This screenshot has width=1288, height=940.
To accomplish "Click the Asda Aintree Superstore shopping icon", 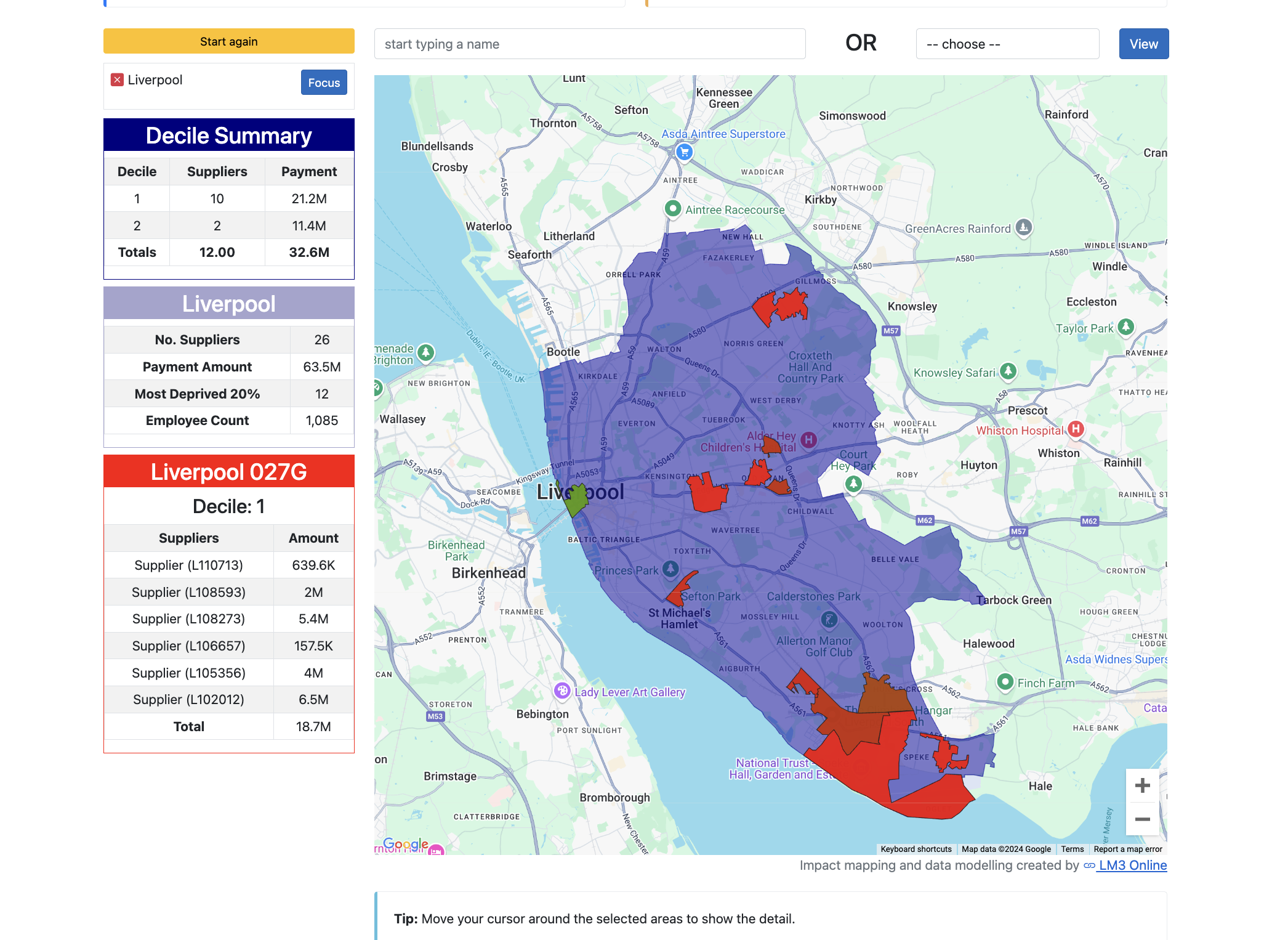I will (x=684, y=152).
